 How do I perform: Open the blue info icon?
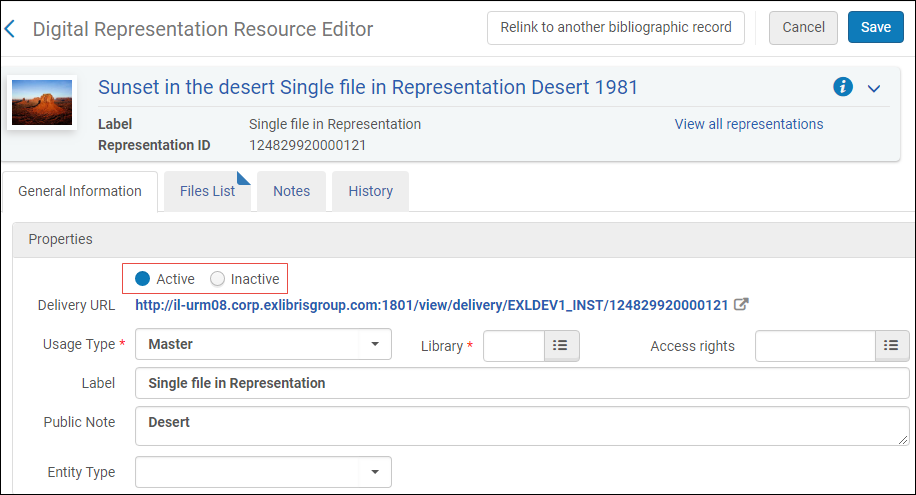click(842, 87)
